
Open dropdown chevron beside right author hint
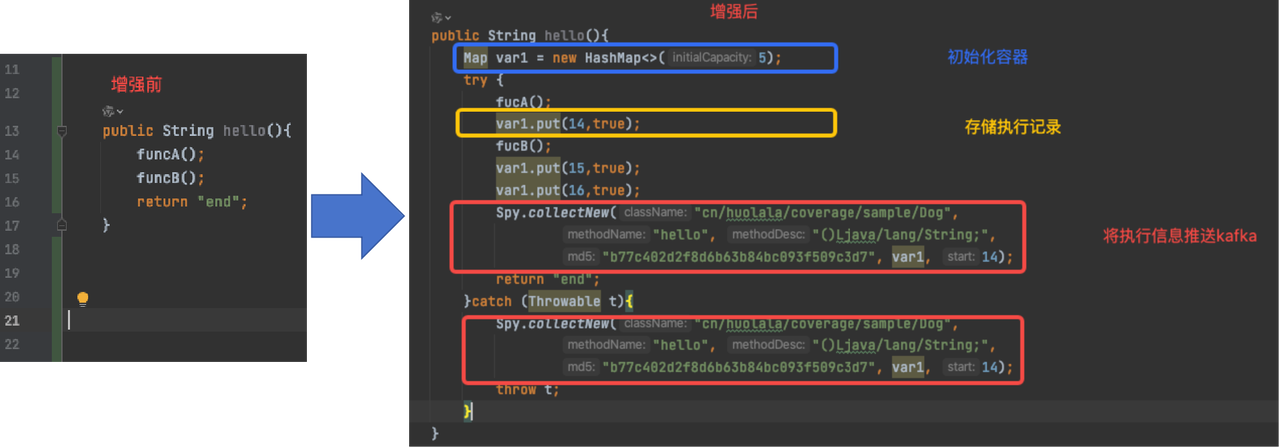tap(448, 18)
